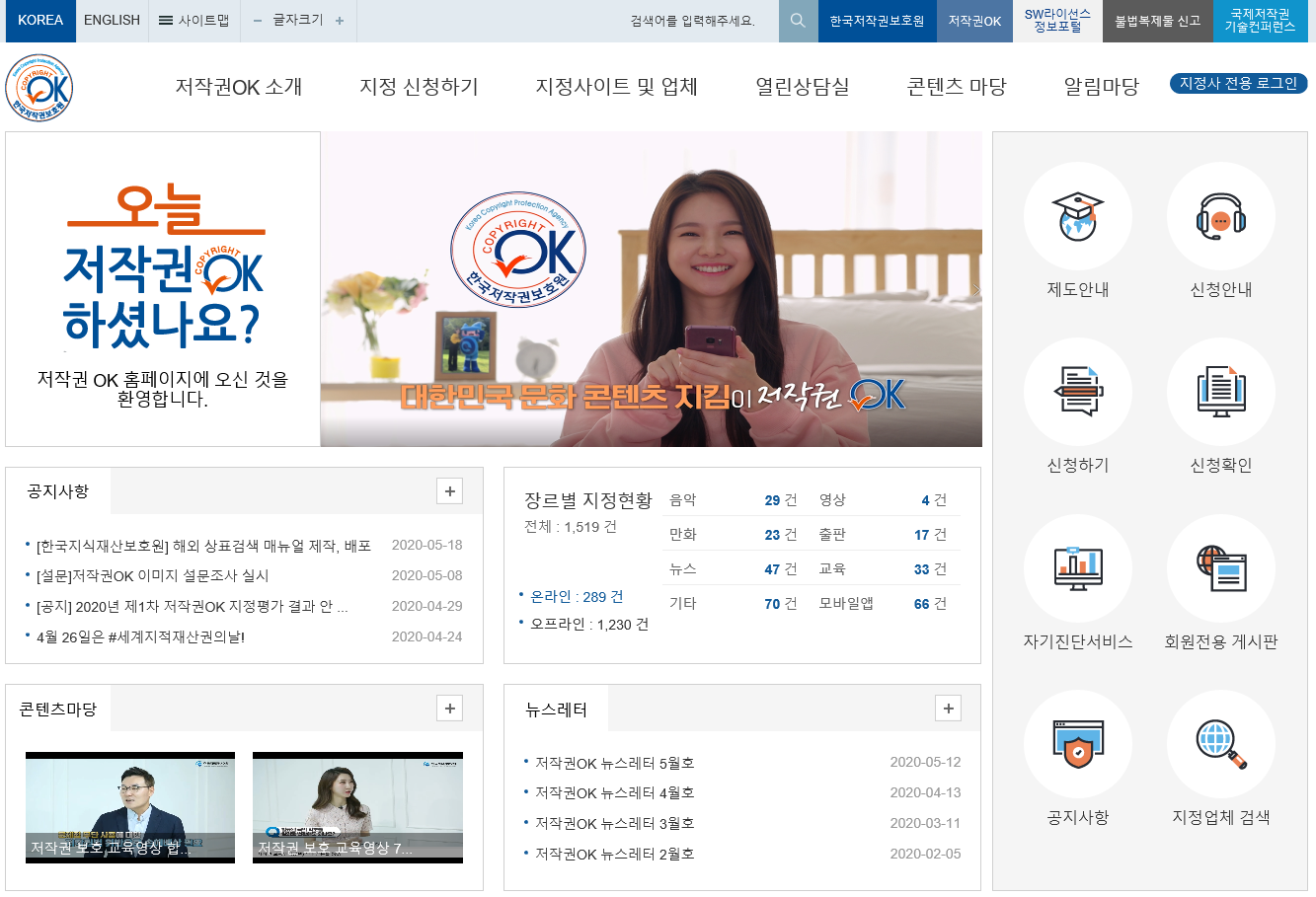1316x897 pixels.
Task: Open the 신청확인 monitor icon
Action: 1221,392
